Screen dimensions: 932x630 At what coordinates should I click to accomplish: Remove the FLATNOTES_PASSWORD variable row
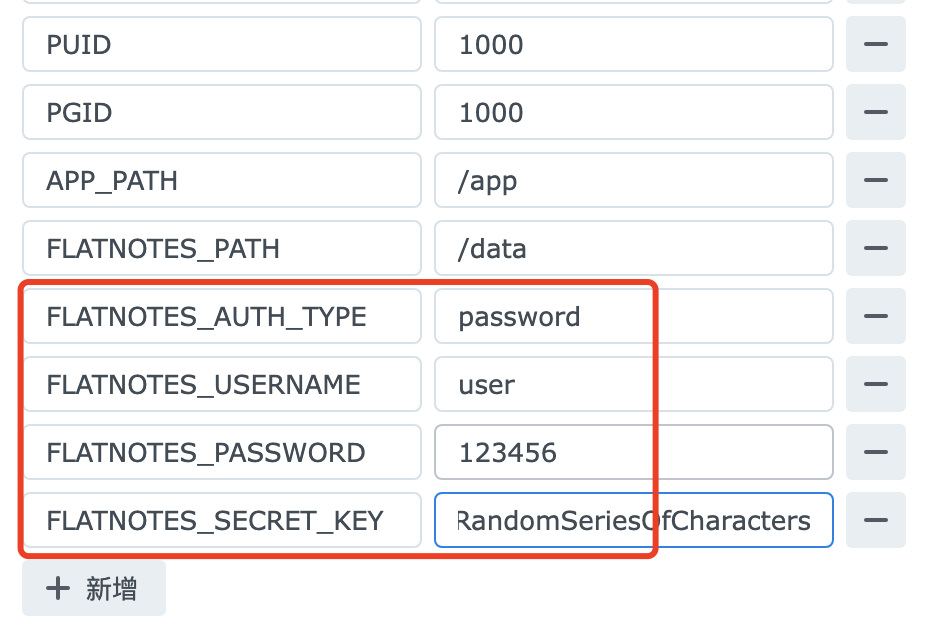click(x=875, y=452)
